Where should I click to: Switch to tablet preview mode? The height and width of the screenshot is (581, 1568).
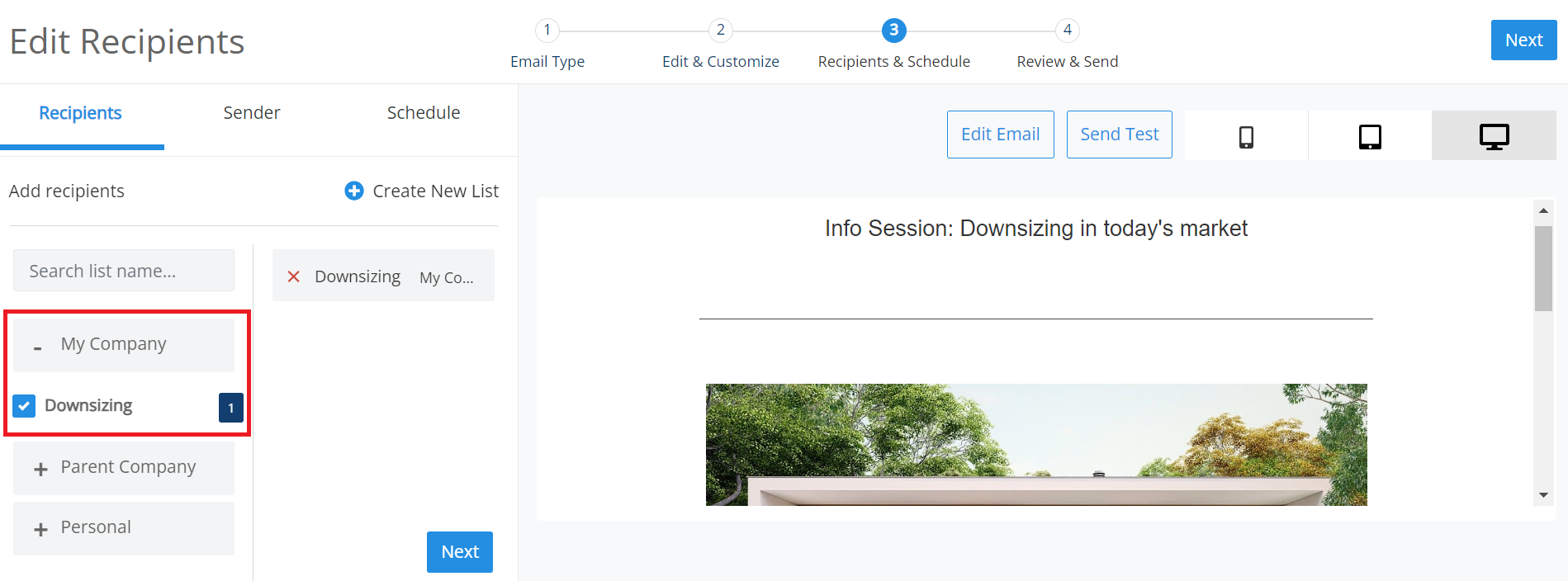(x=1370, y=136)
